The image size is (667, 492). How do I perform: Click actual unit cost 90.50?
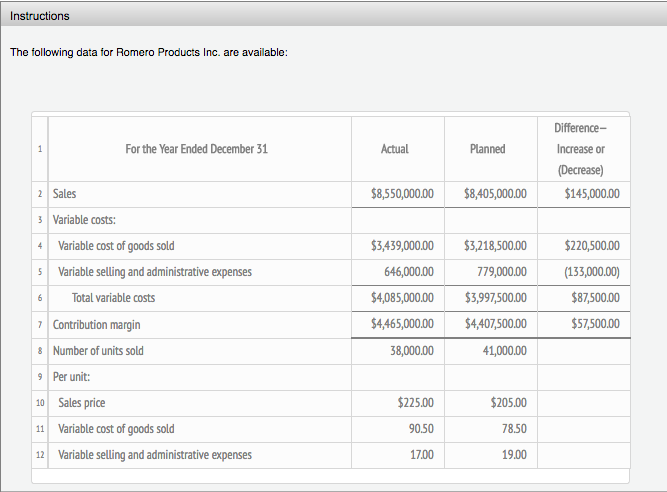(421, 429)
